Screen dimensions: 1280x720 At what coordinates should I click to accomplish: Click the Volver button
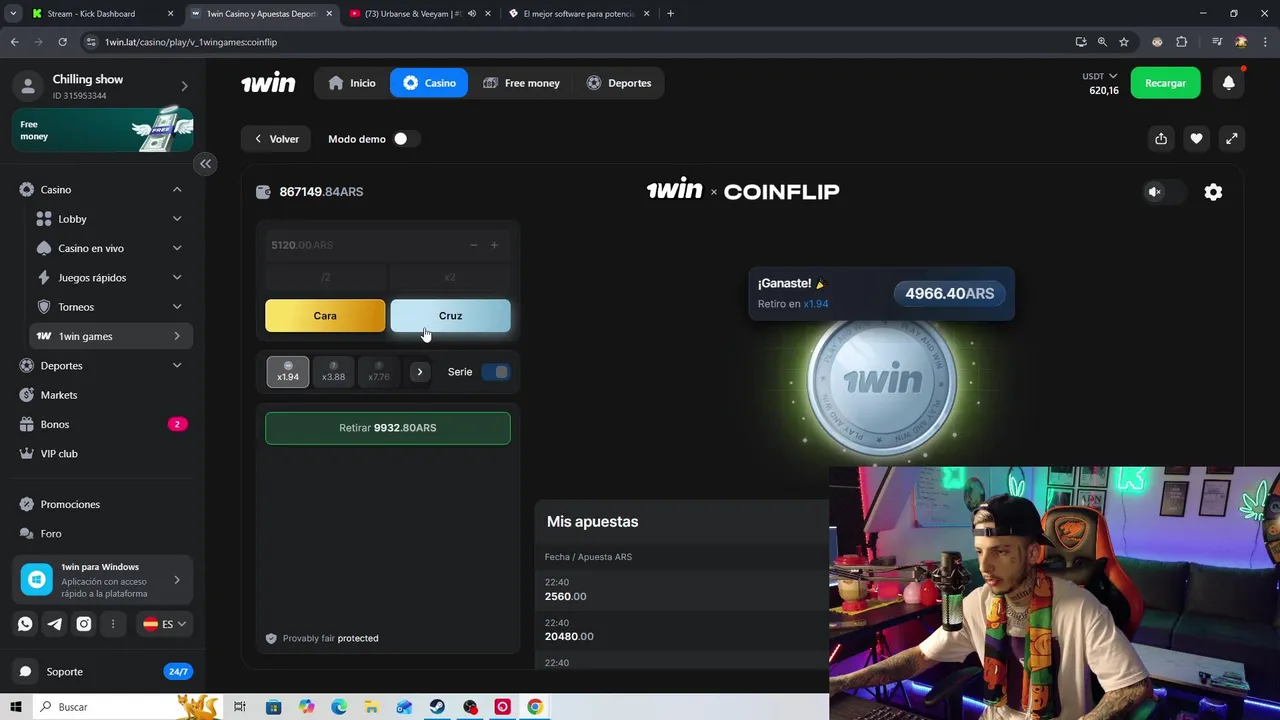point(276,139)
